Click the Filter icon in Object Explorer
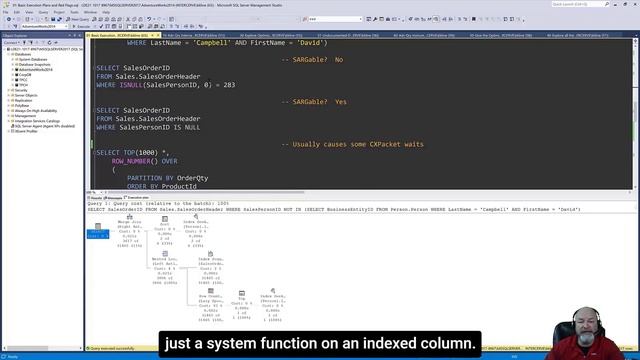The height and width of the screenshot is (360, 640). (42, 42)
